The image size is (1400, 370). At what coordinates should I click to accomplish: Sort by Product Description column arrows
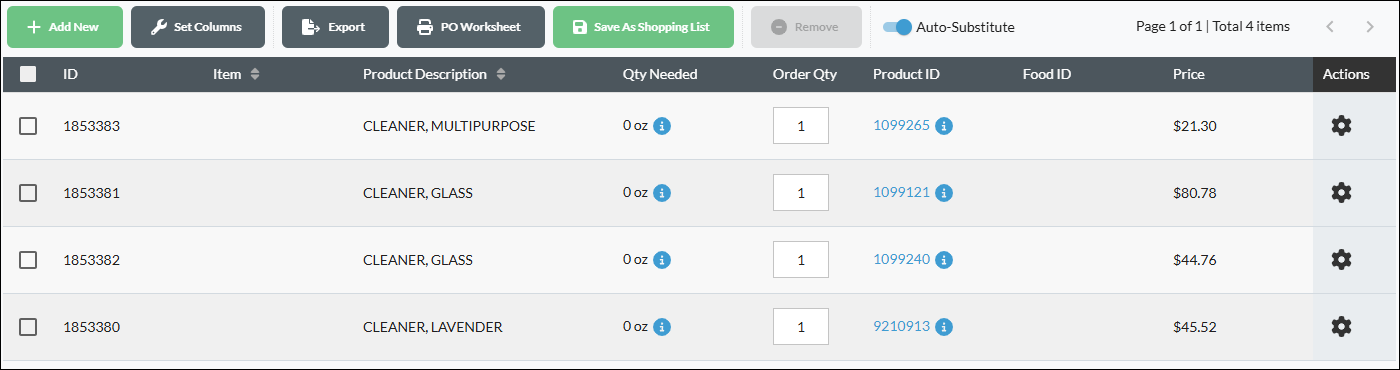[x=501, y=74]
